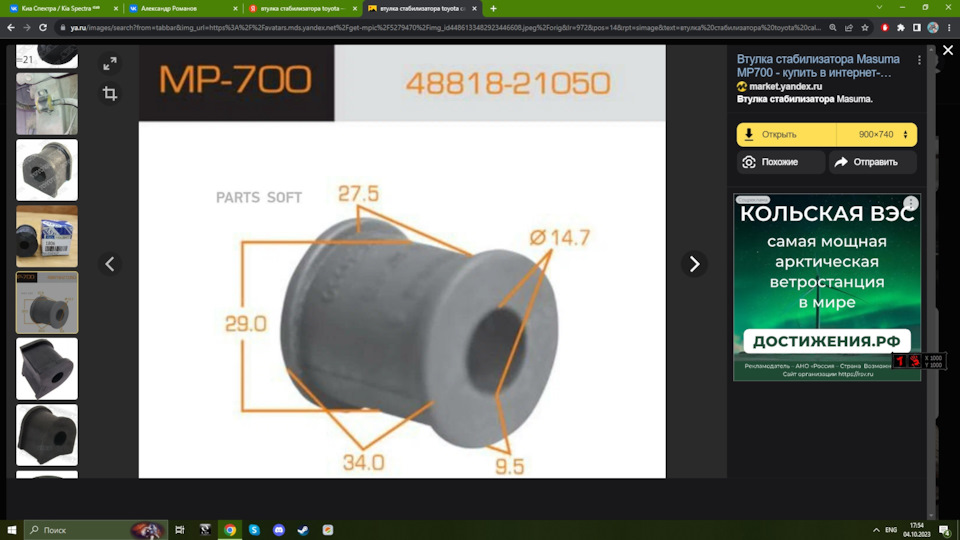Select the installed stabilizer bracket photo thumbnail

tap(47, 103)
